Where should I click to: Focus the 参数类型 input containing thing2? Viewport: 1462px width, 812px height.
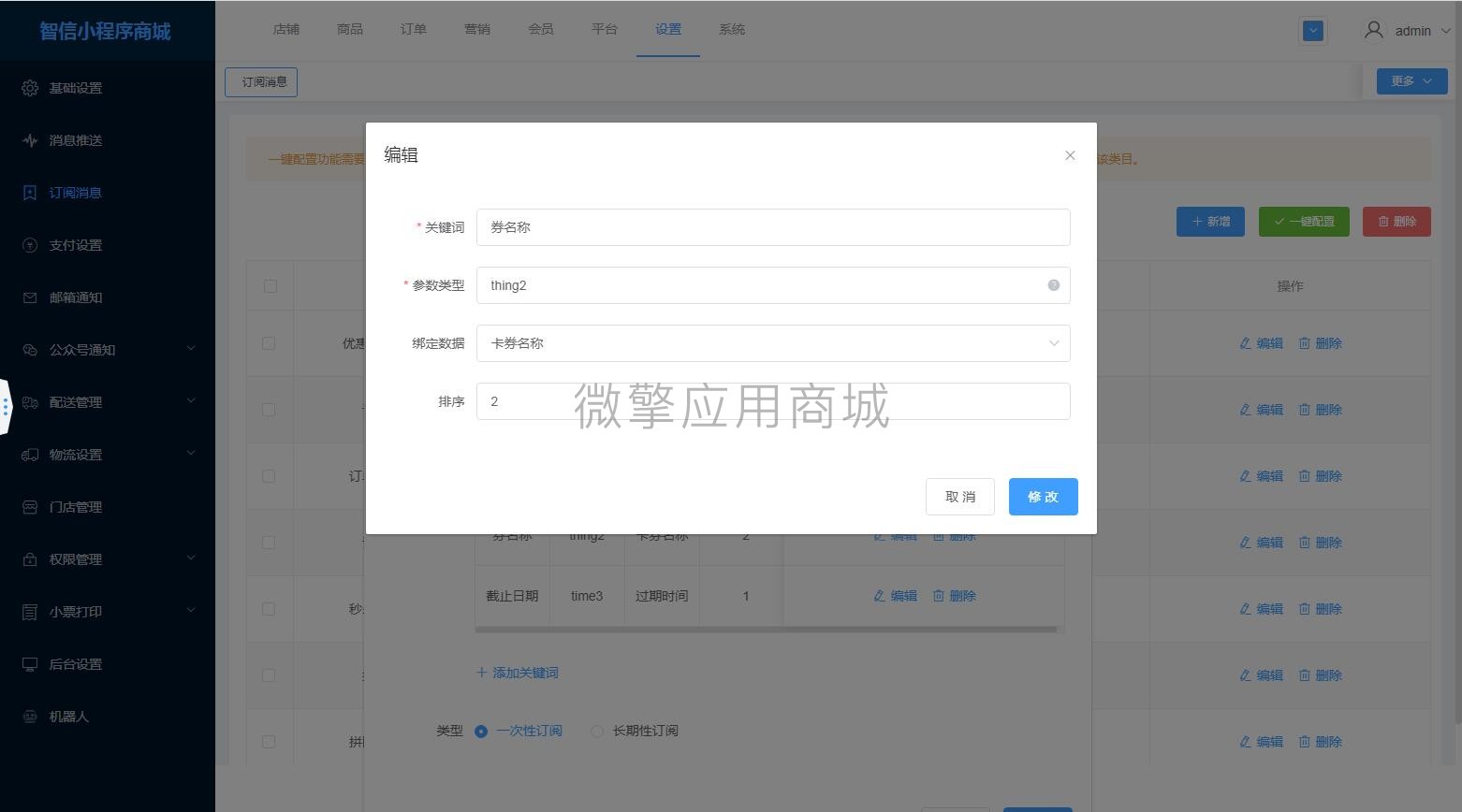773,285
